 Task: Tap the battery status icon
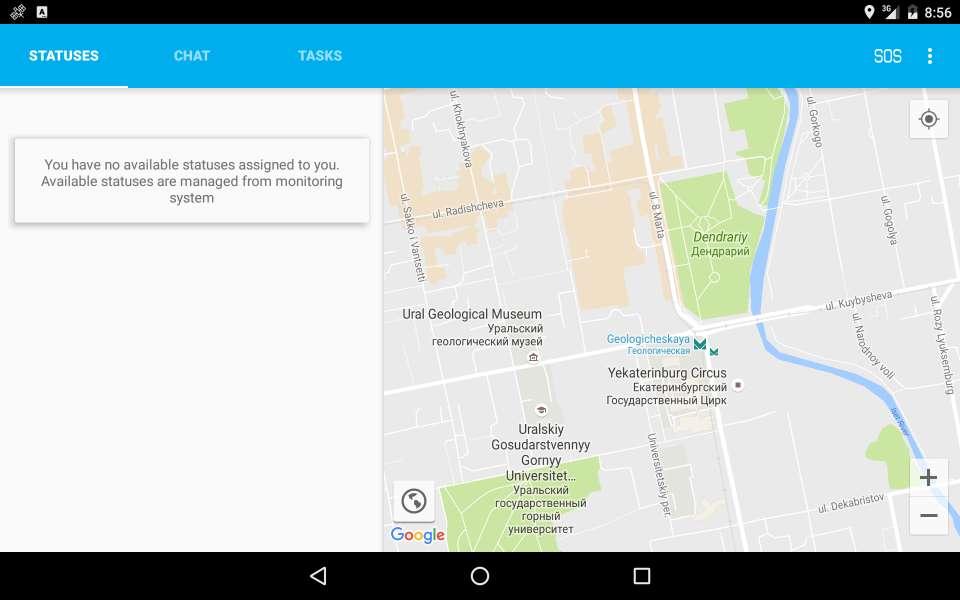pyautogui.click(x=912, y=12)
